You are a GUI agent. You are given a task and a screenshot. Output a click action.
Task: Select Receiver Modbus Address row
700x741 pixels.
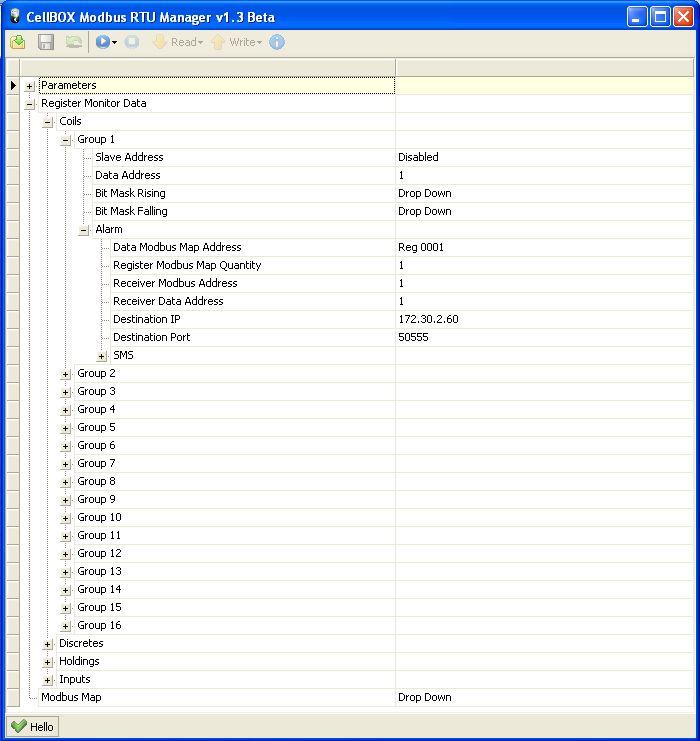tap(175, 283)
